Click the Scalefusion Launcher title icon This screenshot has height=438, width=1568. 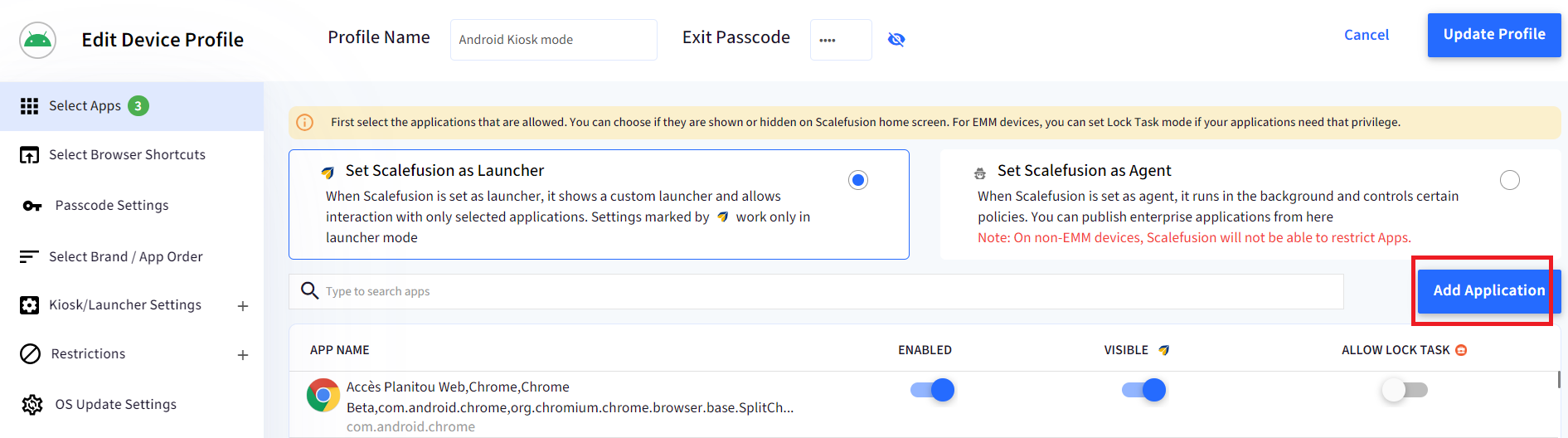point(328,172)
